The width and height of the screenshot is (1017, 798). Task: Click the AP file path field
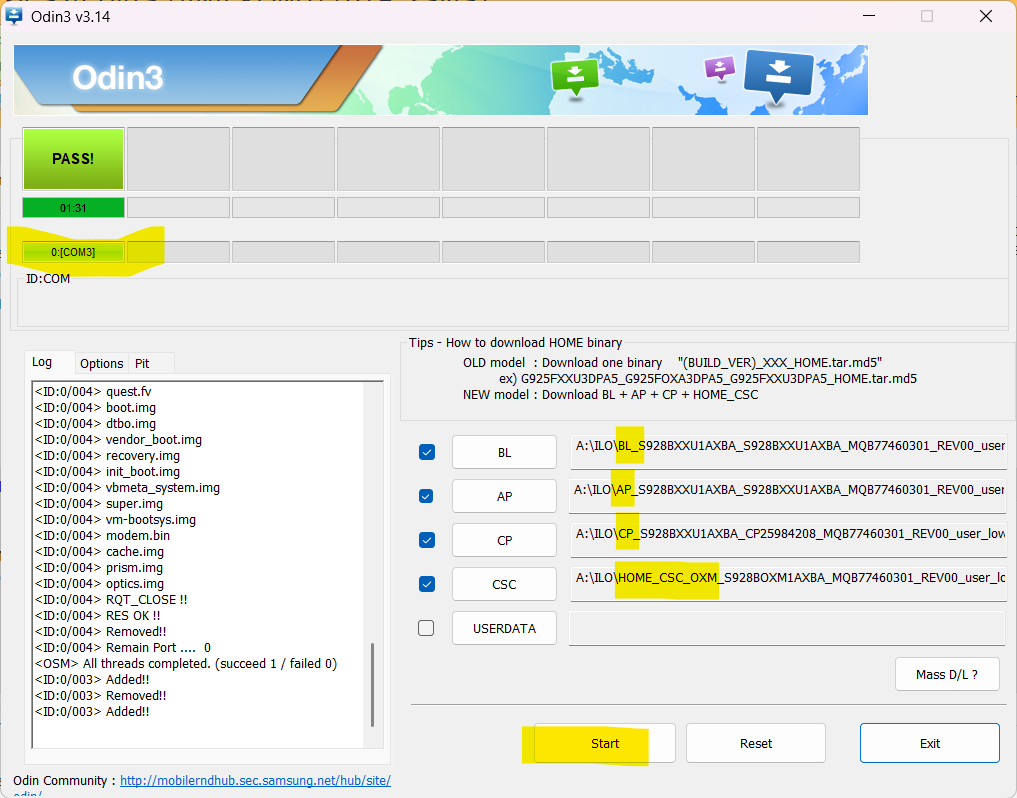tap(788, 496)
